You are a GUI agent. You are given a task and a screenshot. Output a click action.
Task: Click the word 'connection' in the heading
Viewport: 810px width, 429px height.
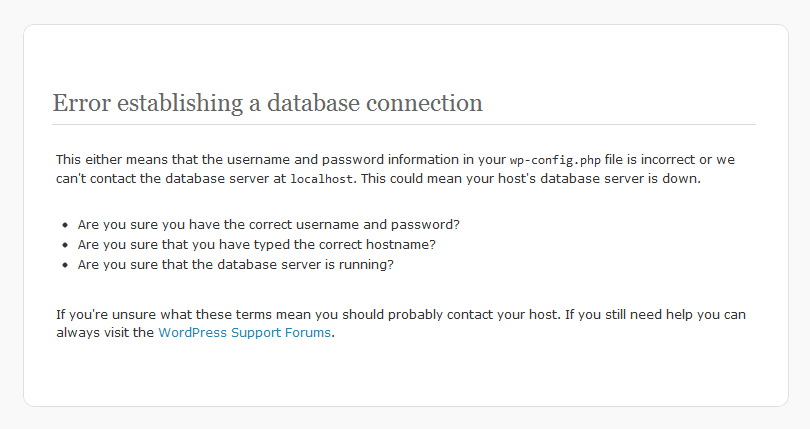[425, 103]
